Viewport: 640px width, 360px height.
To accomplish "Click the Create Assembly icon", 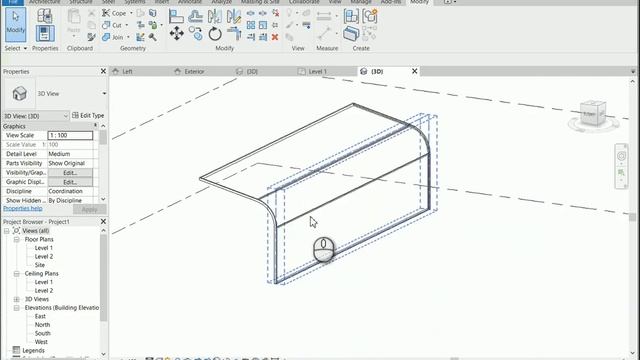I will (x=351, y=16).
